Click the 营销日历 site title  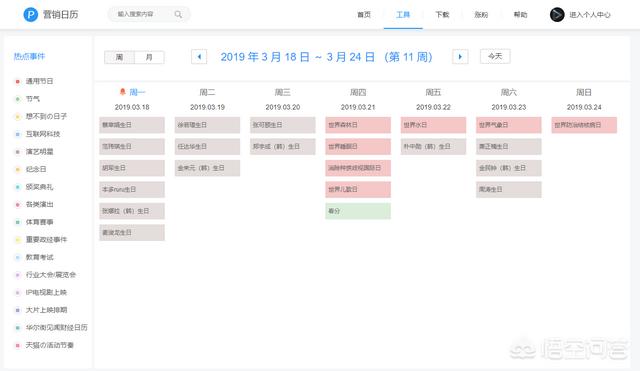[x=60, y=15]
